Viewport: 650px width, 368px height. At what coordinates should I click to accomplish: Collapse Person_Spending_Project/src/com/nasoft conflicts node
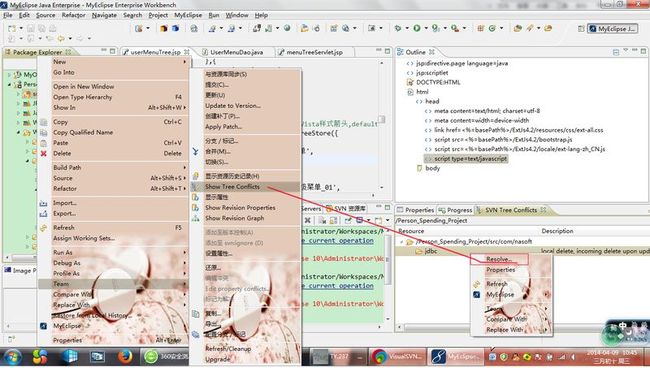pos(401,242)
